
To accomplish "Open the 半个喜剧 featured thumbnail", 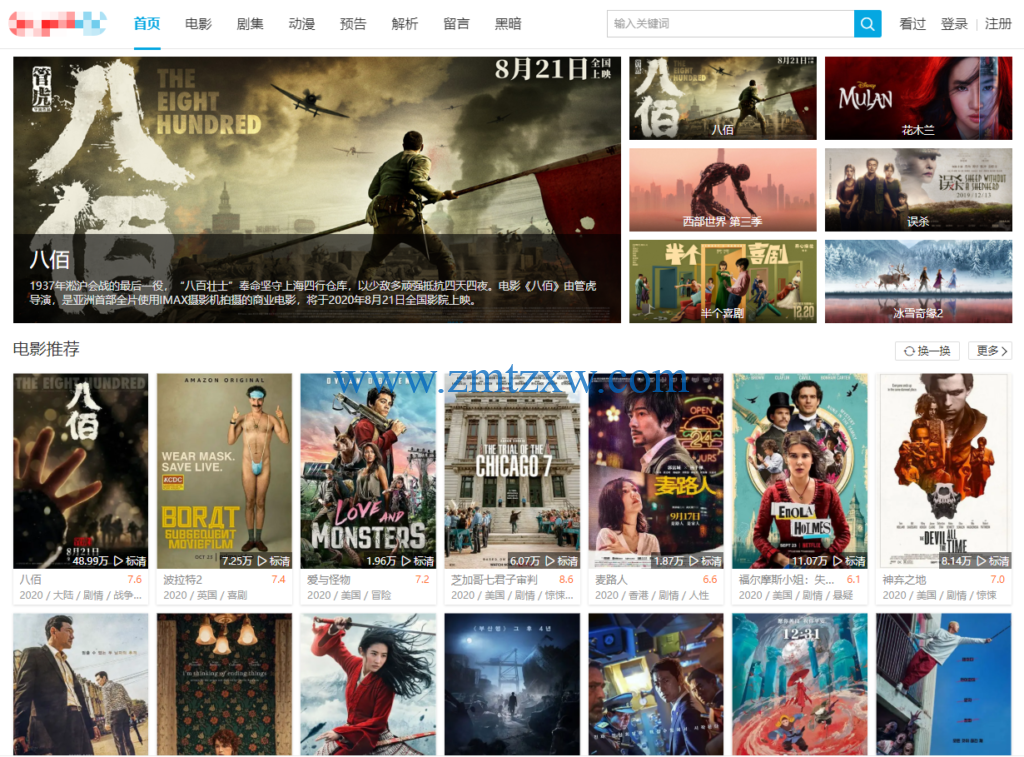I will coord(723,282).
